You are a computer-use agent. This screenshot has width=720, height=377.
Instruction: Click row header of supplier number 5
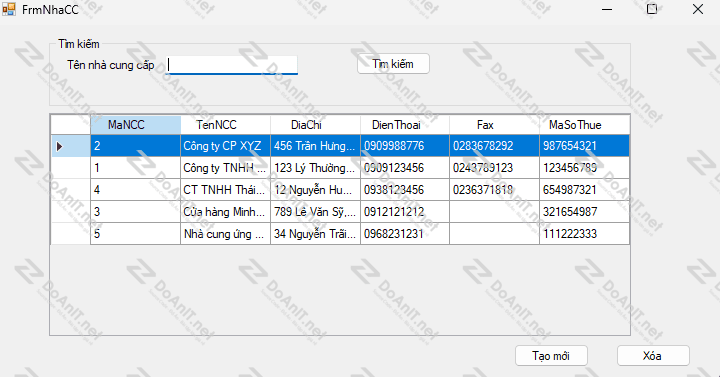pyautogui.click(x=70, y=234)
